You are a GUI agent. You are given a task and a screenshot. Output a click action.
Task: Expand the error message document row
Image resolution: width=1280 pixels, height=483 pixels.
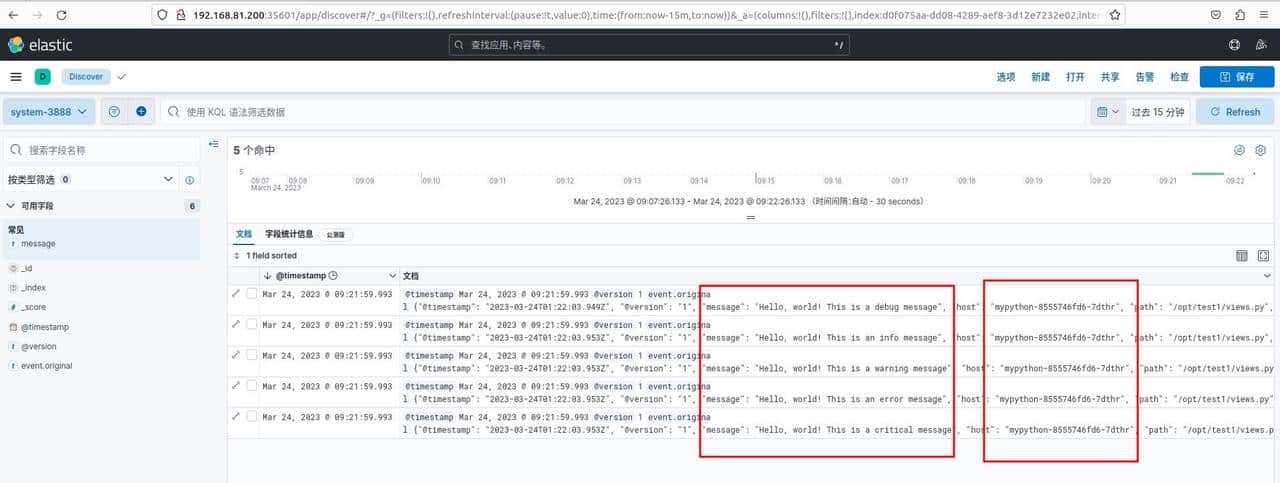[236, 385]
